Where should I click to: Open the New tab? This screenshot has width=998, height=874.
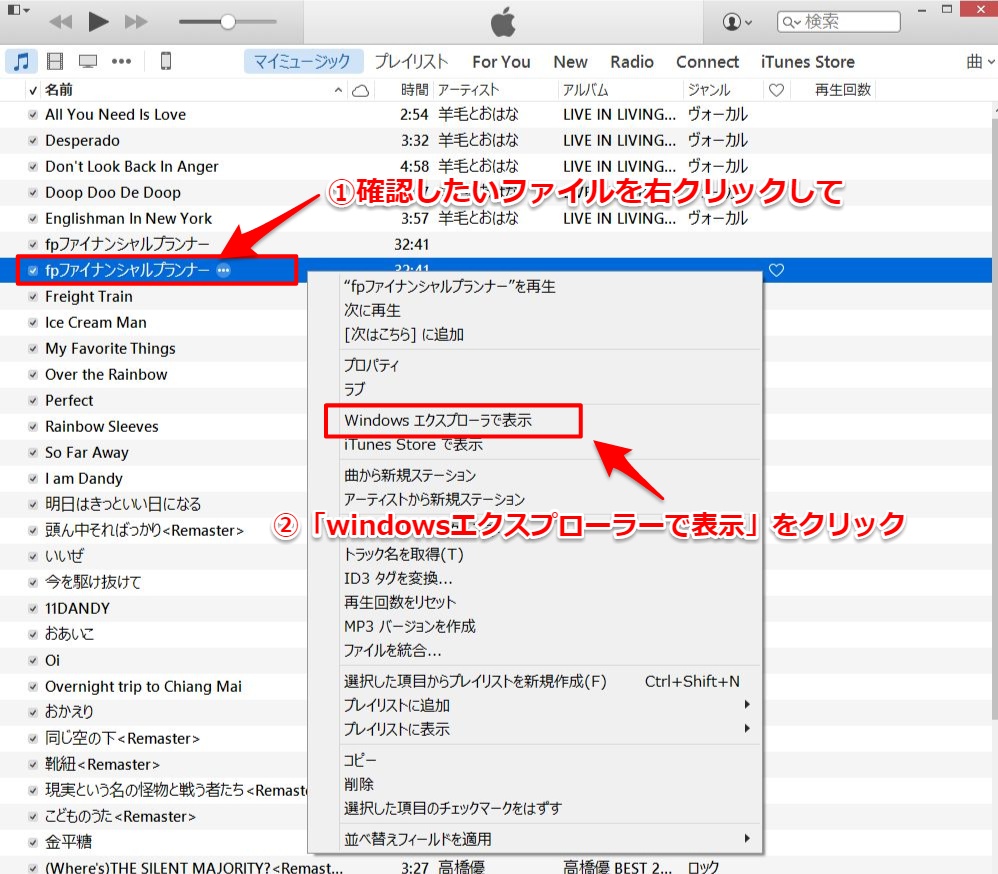coord(570,62)
